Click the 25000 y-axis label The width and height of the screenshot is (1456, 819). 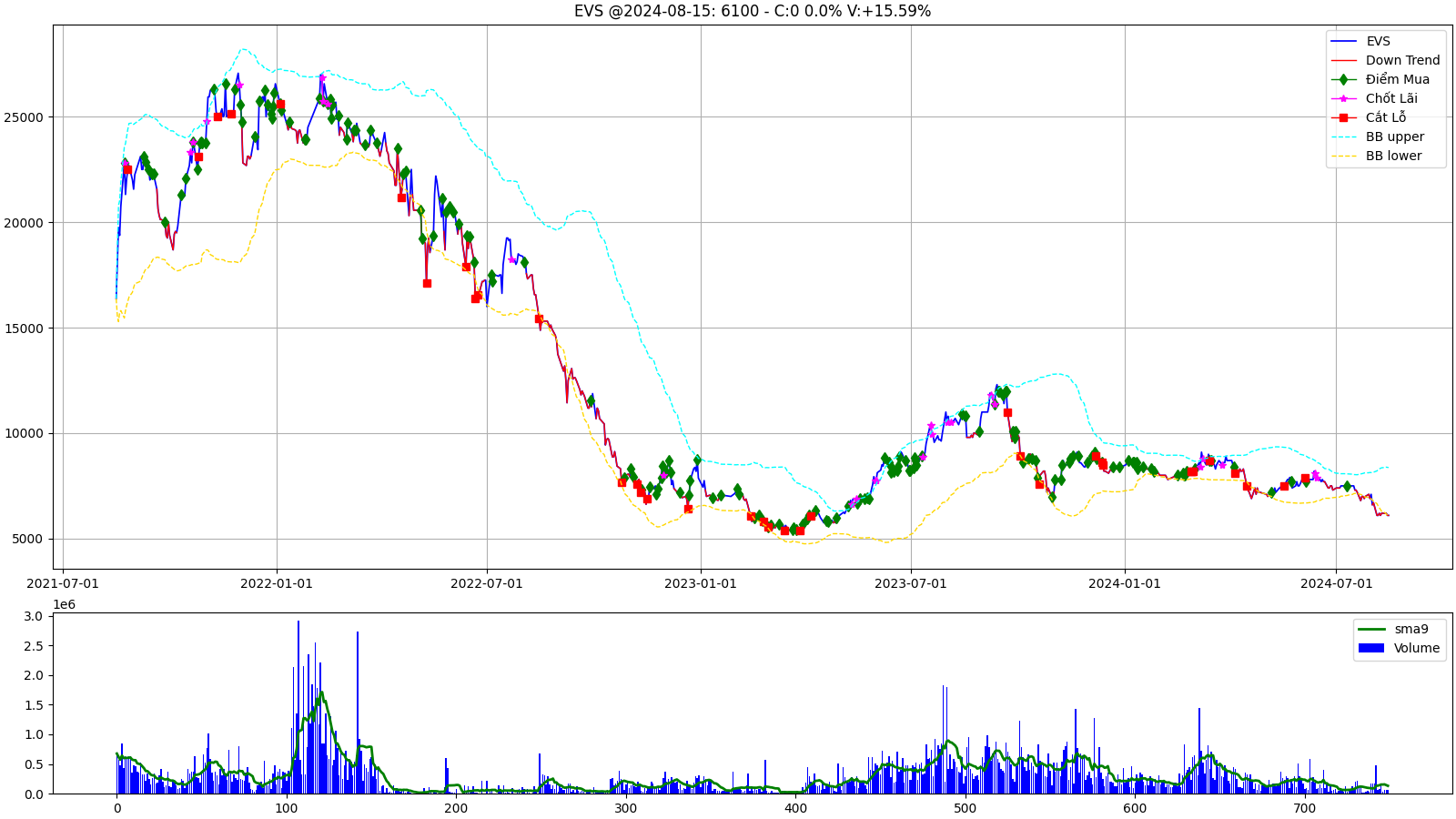tap(25, 117)
